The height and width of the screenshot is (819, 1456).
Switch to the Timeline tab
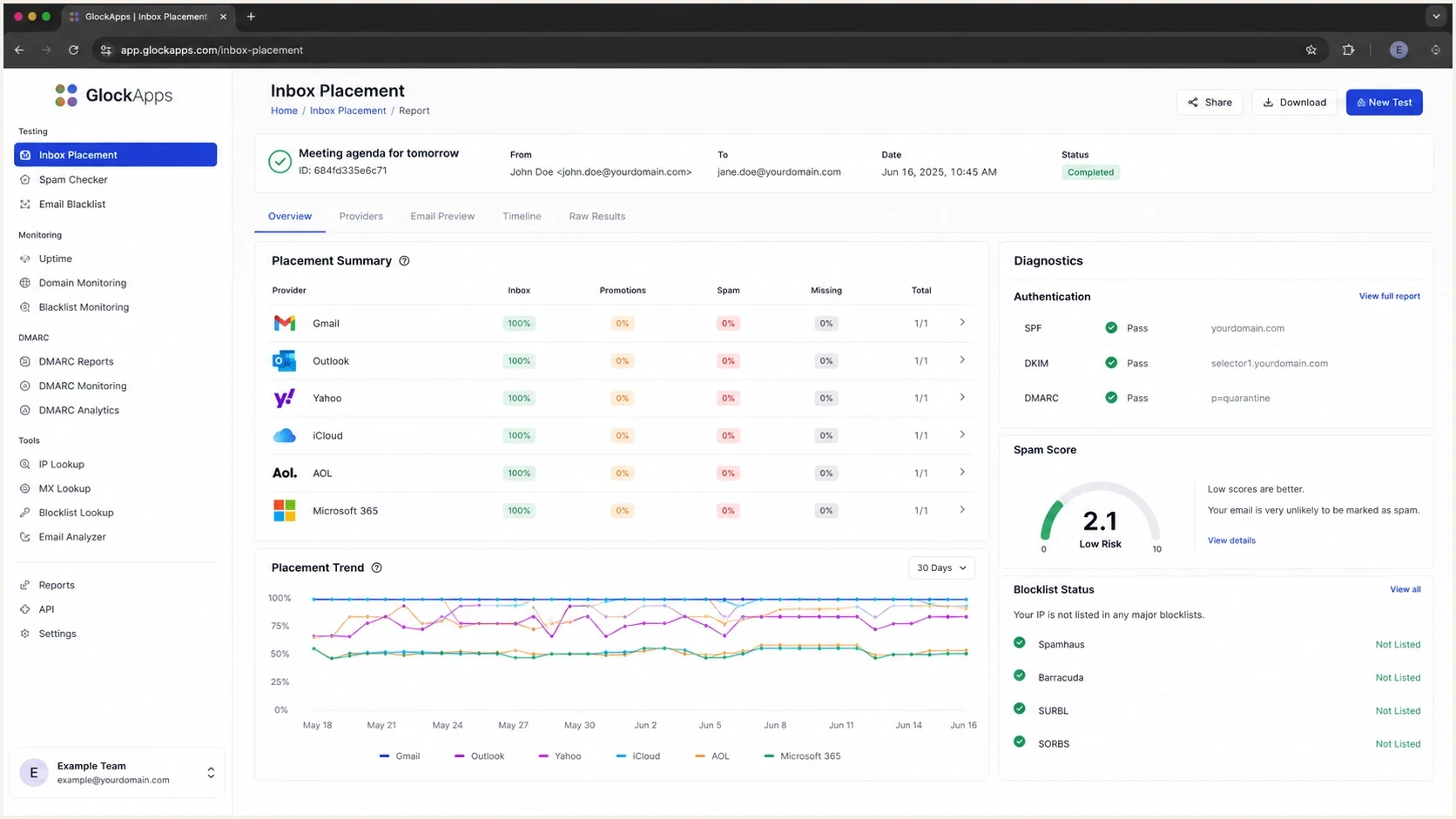522,216
